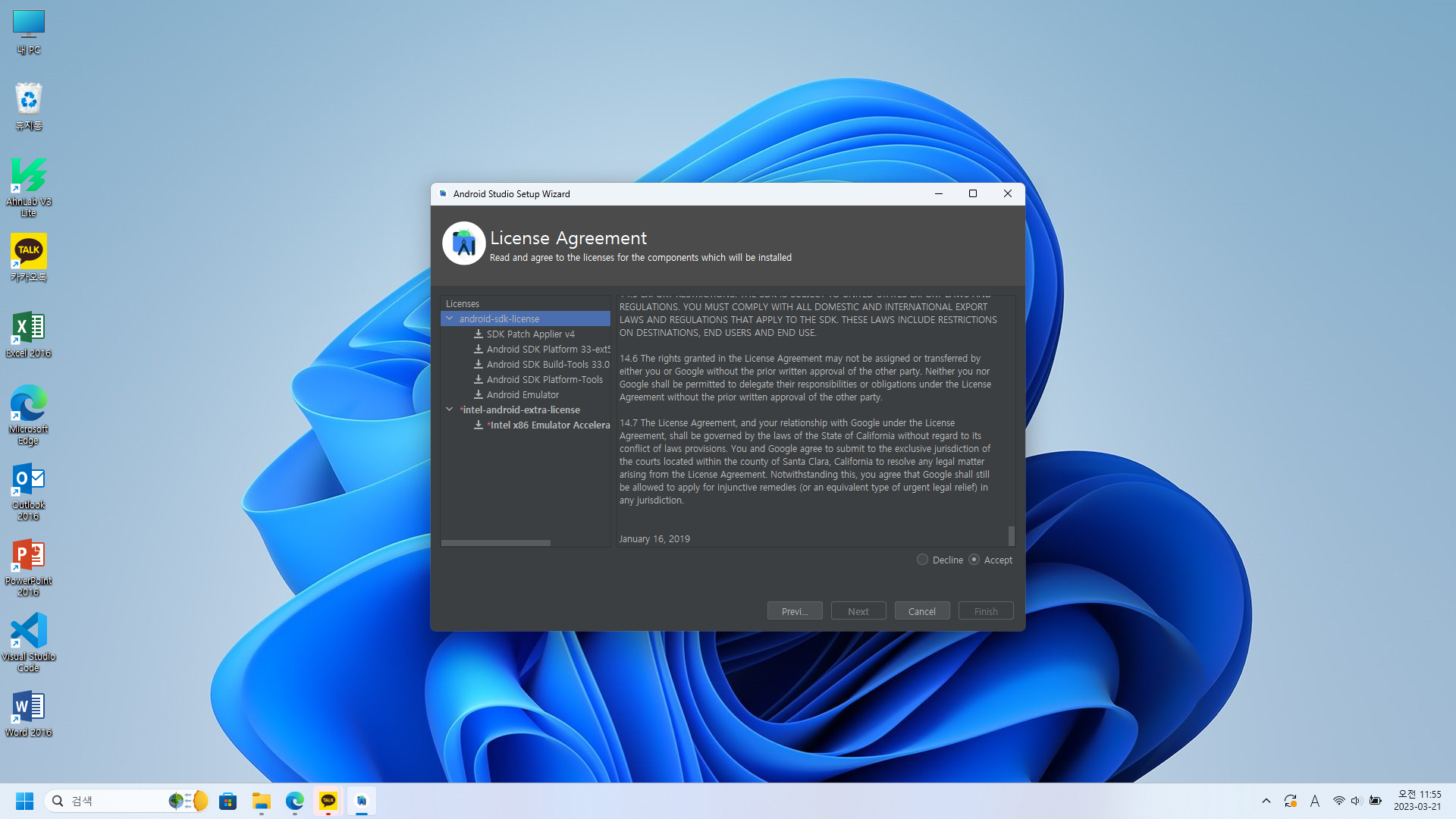The height and width of the screenshot is (819, 1456).
Task: Click download icon beside SDK Patch Applier
Action: 479,334
